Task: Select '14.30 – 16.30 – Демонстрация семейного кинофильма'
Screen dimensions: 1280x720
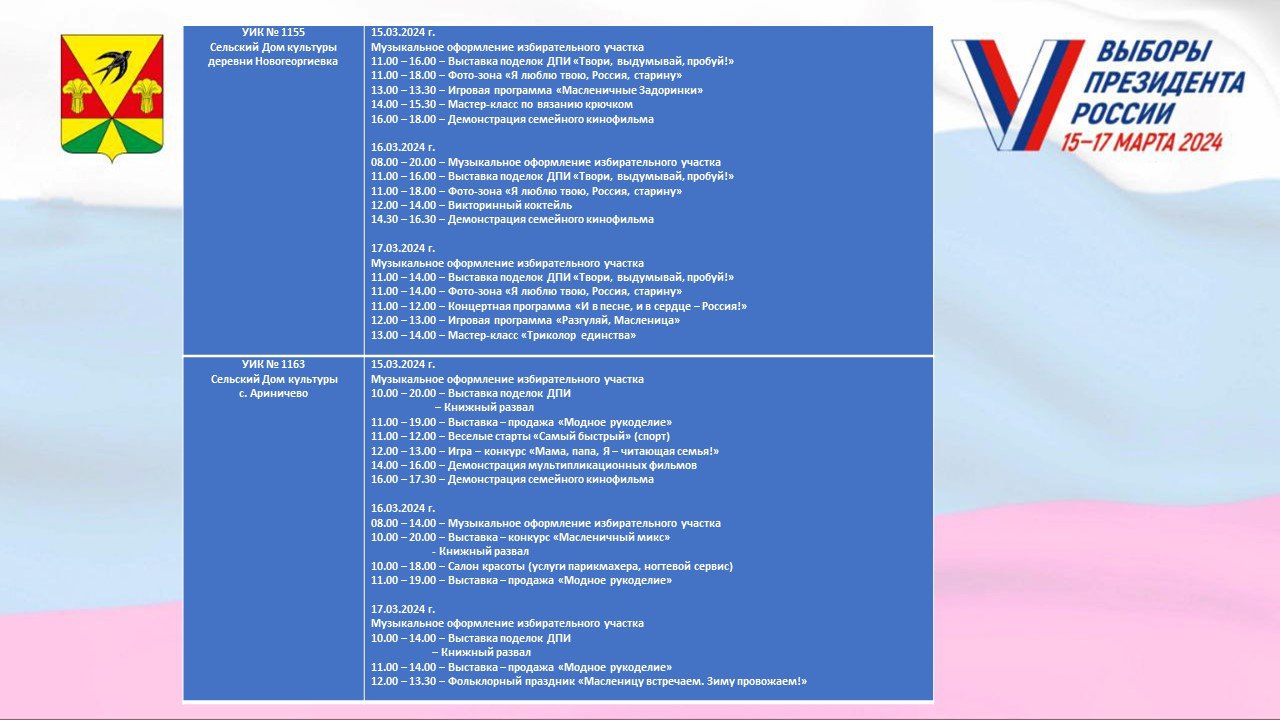Action: (x=512, y=219)
